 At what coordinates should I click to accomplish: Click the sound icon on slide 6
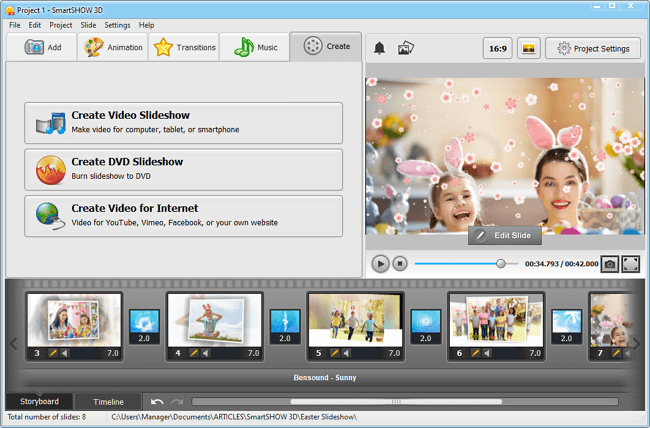(487, 353)
